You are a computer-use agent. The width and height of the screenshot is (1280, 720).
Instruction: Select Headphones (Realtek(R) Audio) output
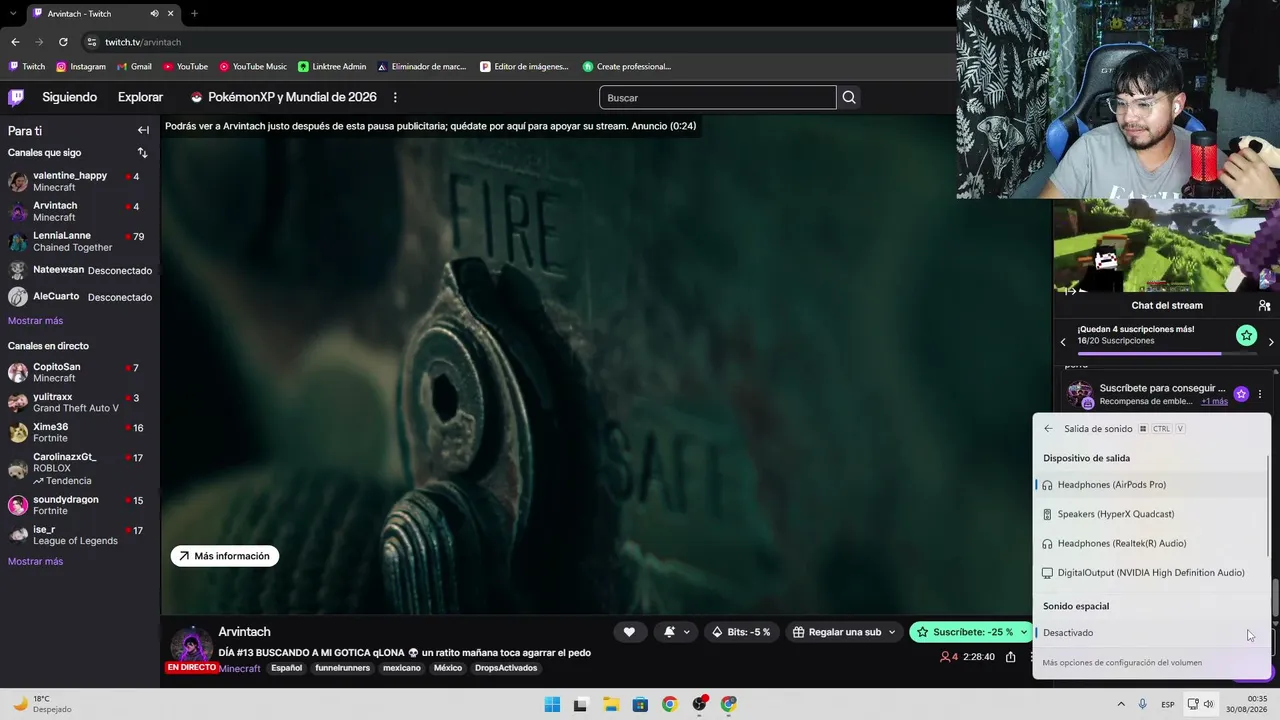1152,543
